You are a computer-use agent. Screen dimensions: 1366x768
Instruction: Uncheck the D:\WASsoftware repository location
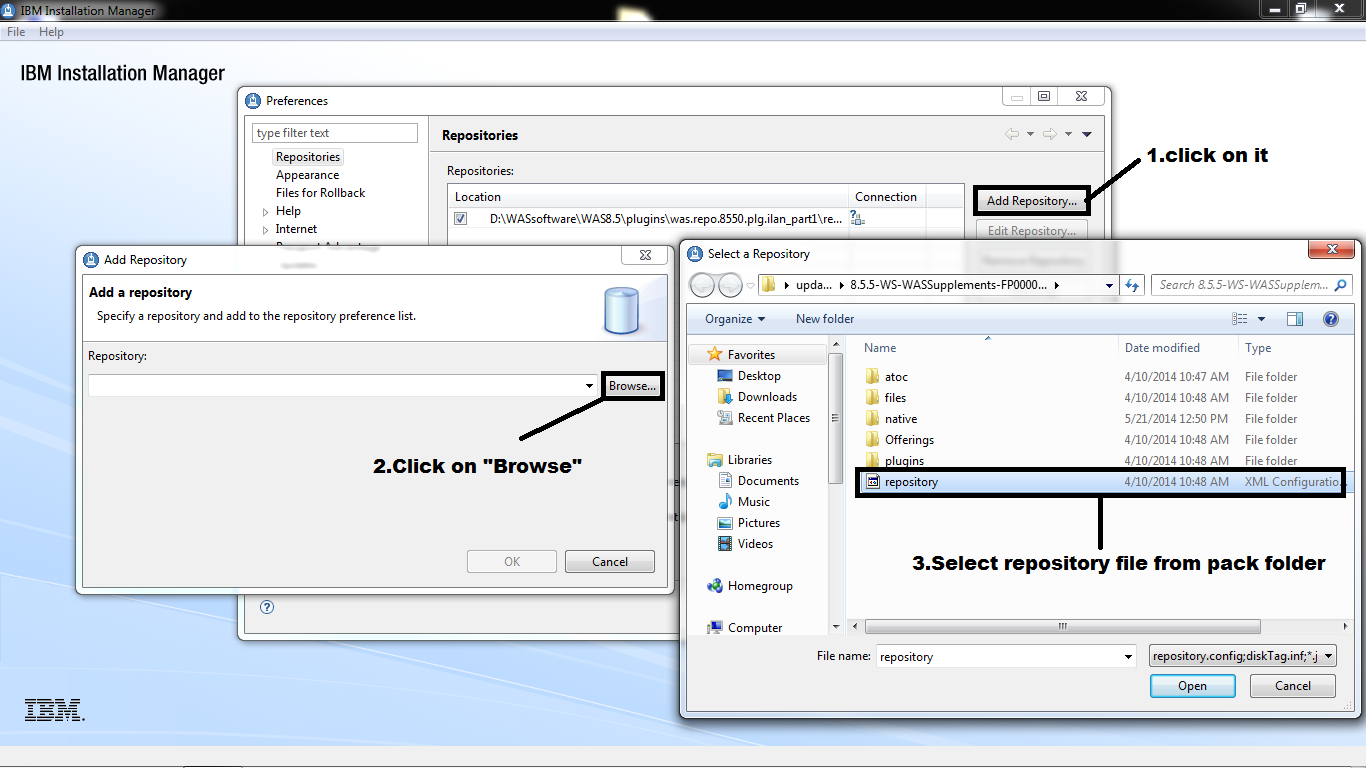point(460,218)
